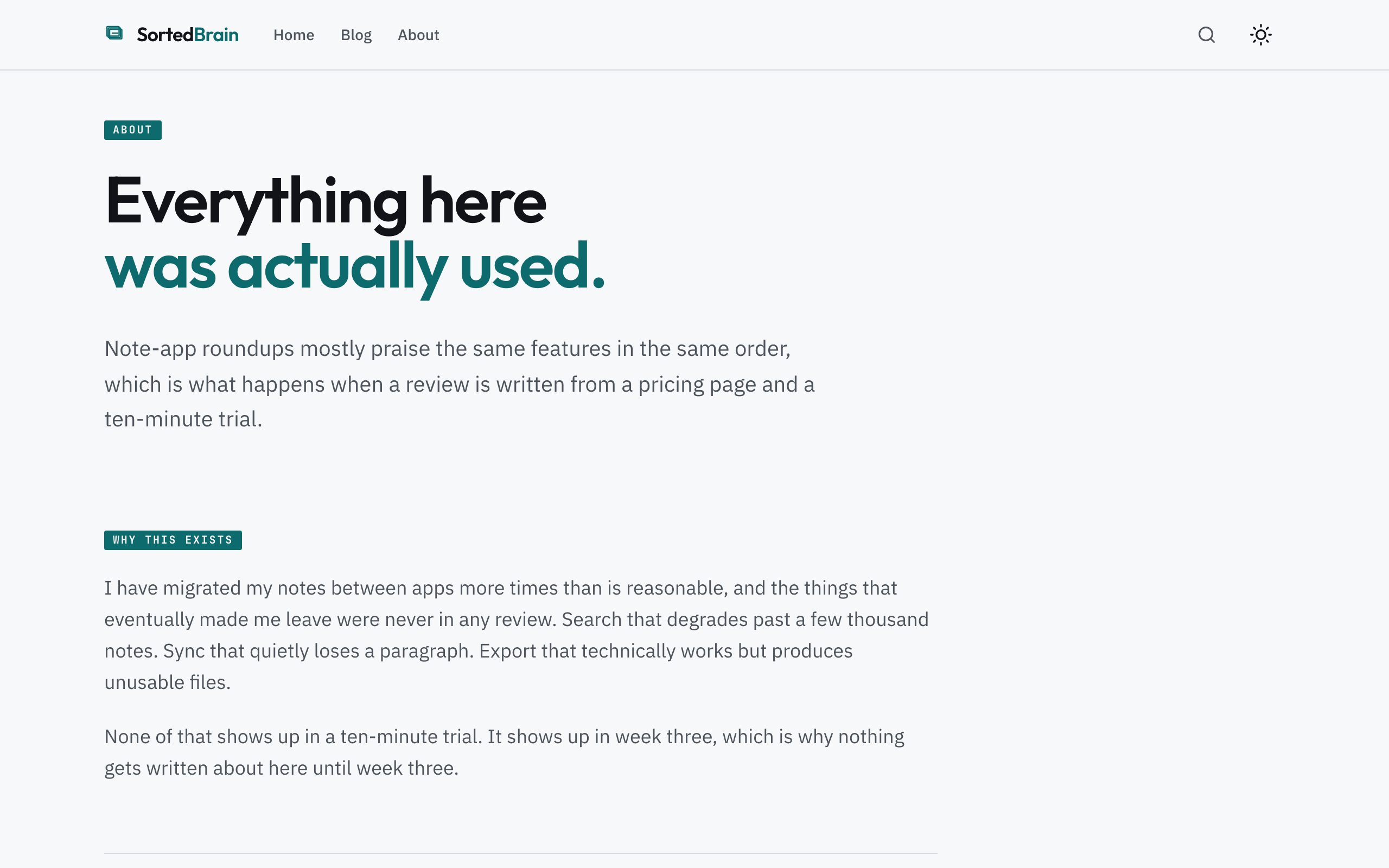Screen dimensions: 1389x868
Task: Open the Blog nav item
Action: (356, 35)
